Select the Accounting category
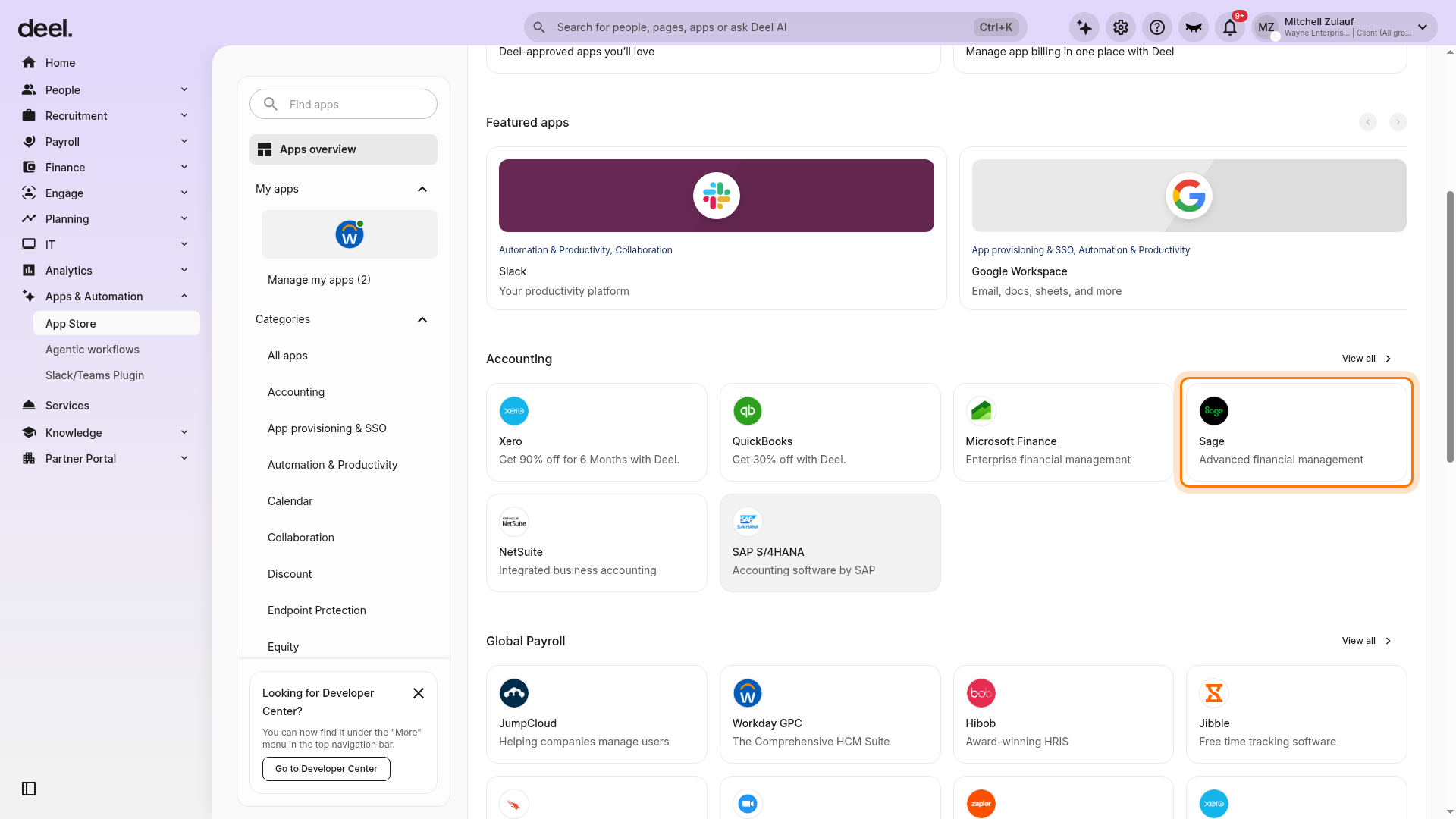The height and width of the screenshot is (819, 1456). coord(296,392)
